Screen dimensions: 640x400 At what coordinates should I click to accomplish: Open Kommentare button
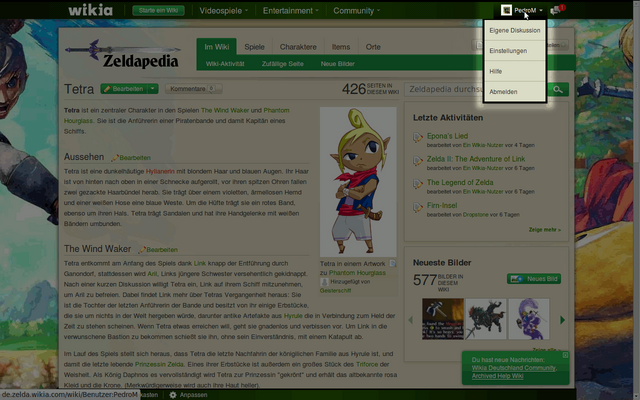[x=193, y=89]
